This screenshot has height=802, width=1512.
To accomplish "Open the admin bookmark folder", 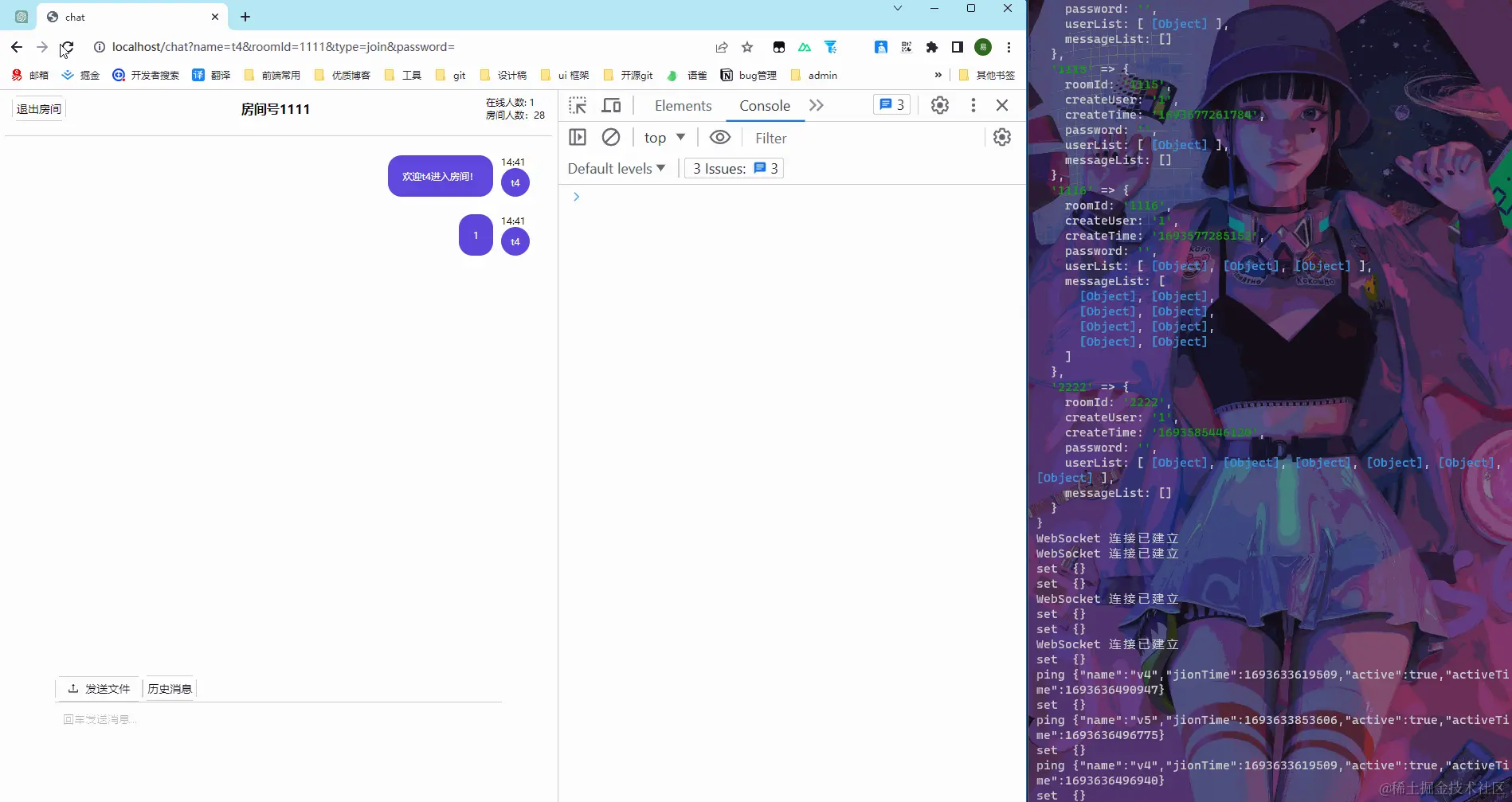I will pos(814,75).
